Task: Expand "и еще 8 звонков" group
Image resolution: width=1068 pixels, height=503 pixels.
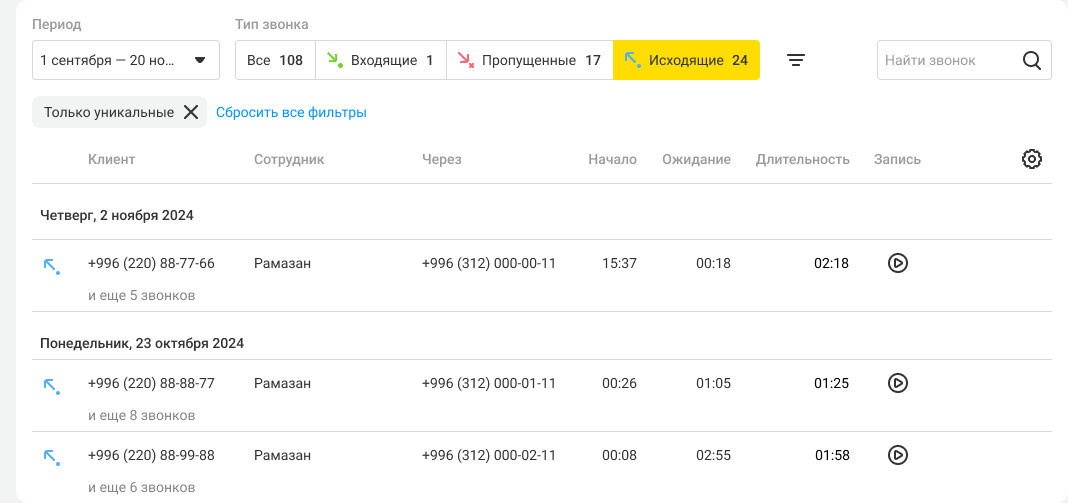Action: pos(141,415)
